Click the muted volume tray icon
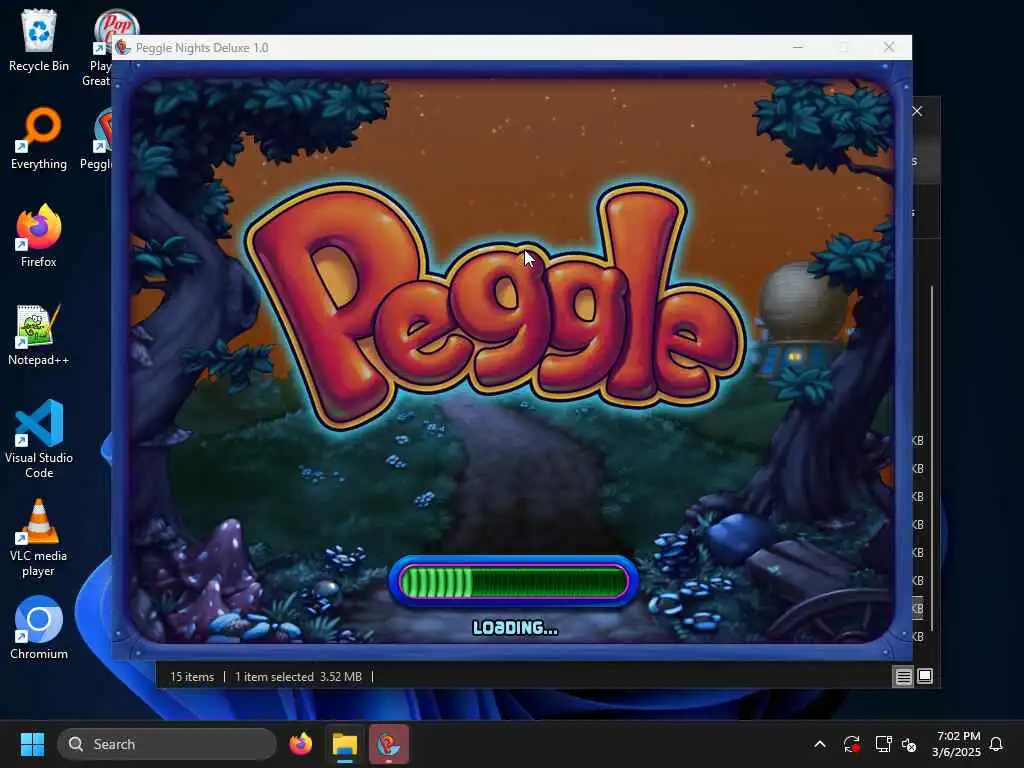 point(909,744)
